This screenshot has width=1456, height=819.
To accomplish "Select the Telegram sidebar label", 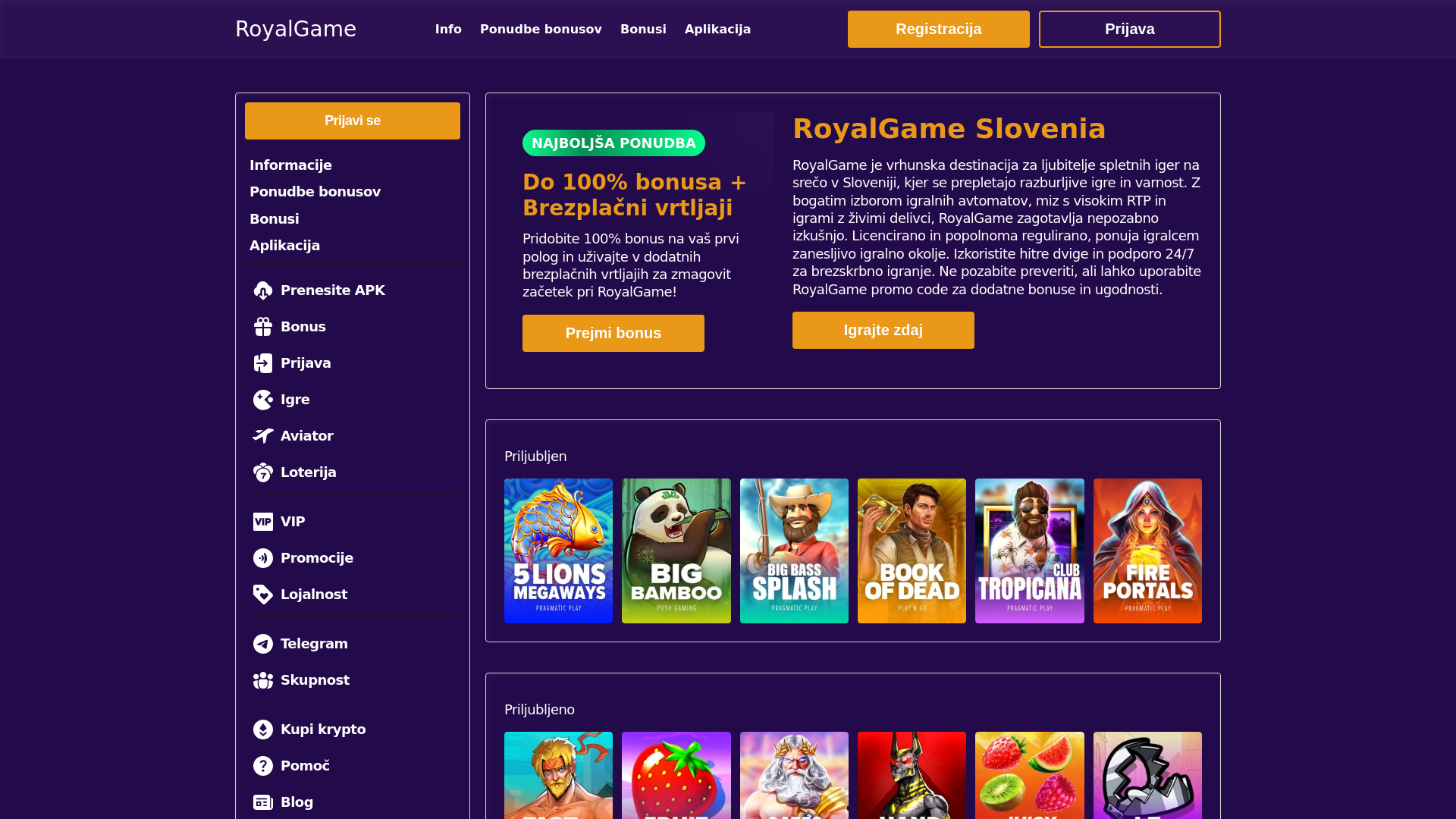I will click(314, 644).
